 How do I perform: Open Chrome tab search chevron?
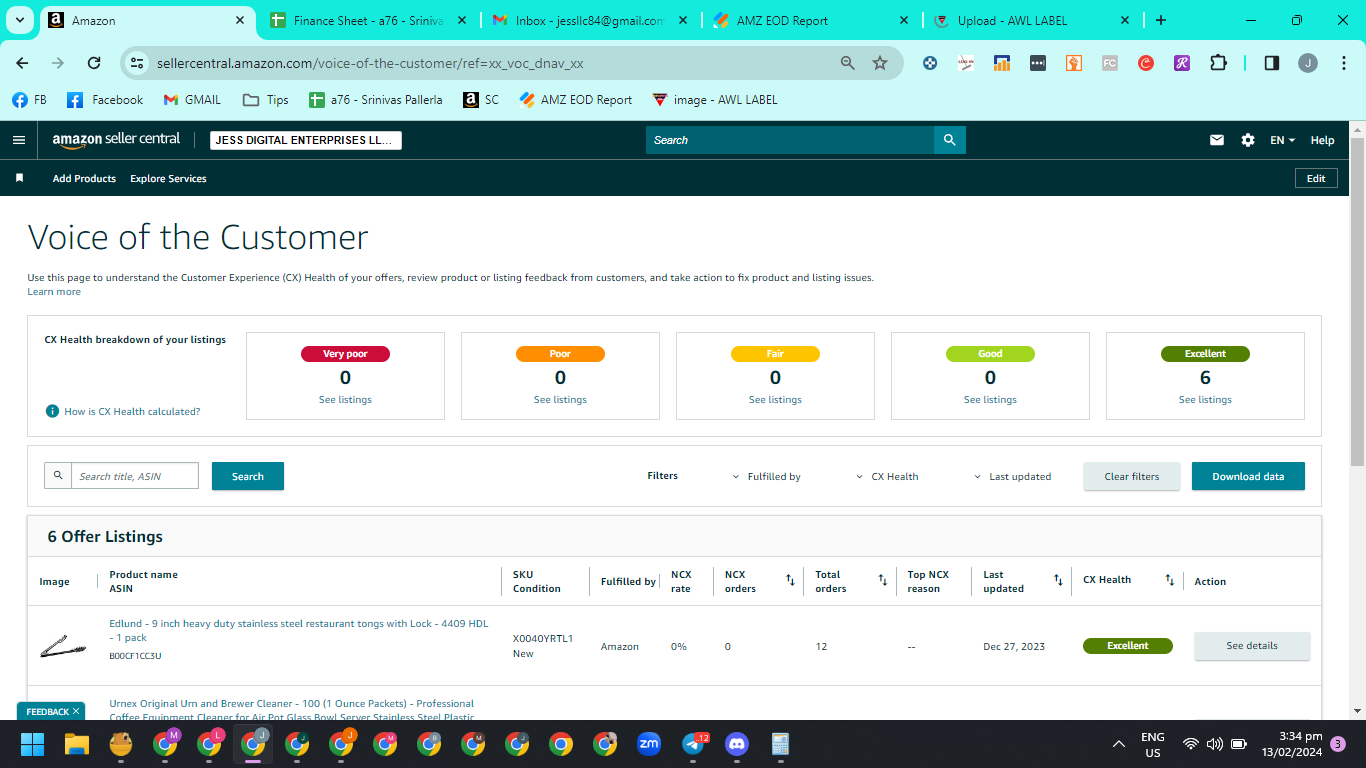(x=20, y=20)
